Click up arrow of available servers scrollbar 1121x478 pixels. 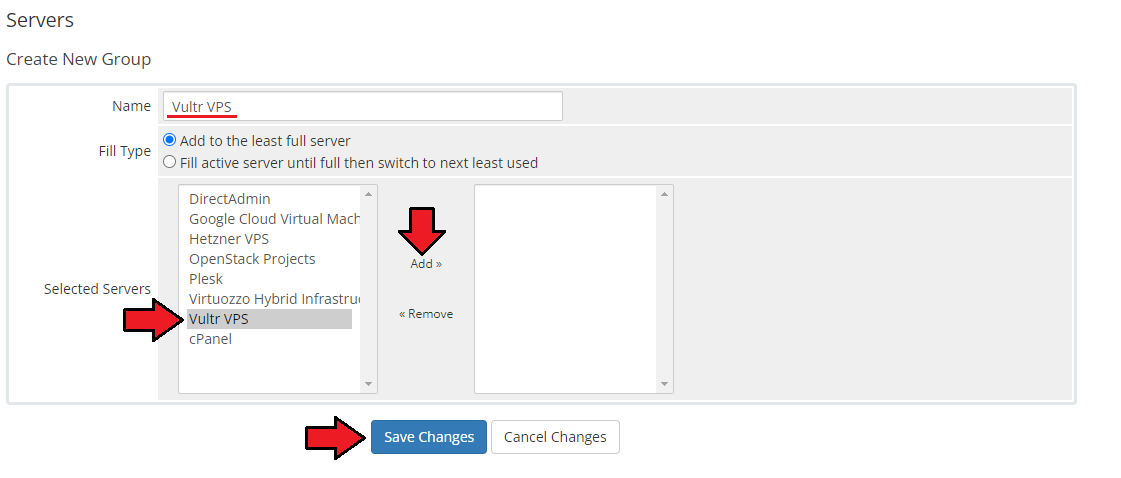pyautogui.click(x=368, y=194)
